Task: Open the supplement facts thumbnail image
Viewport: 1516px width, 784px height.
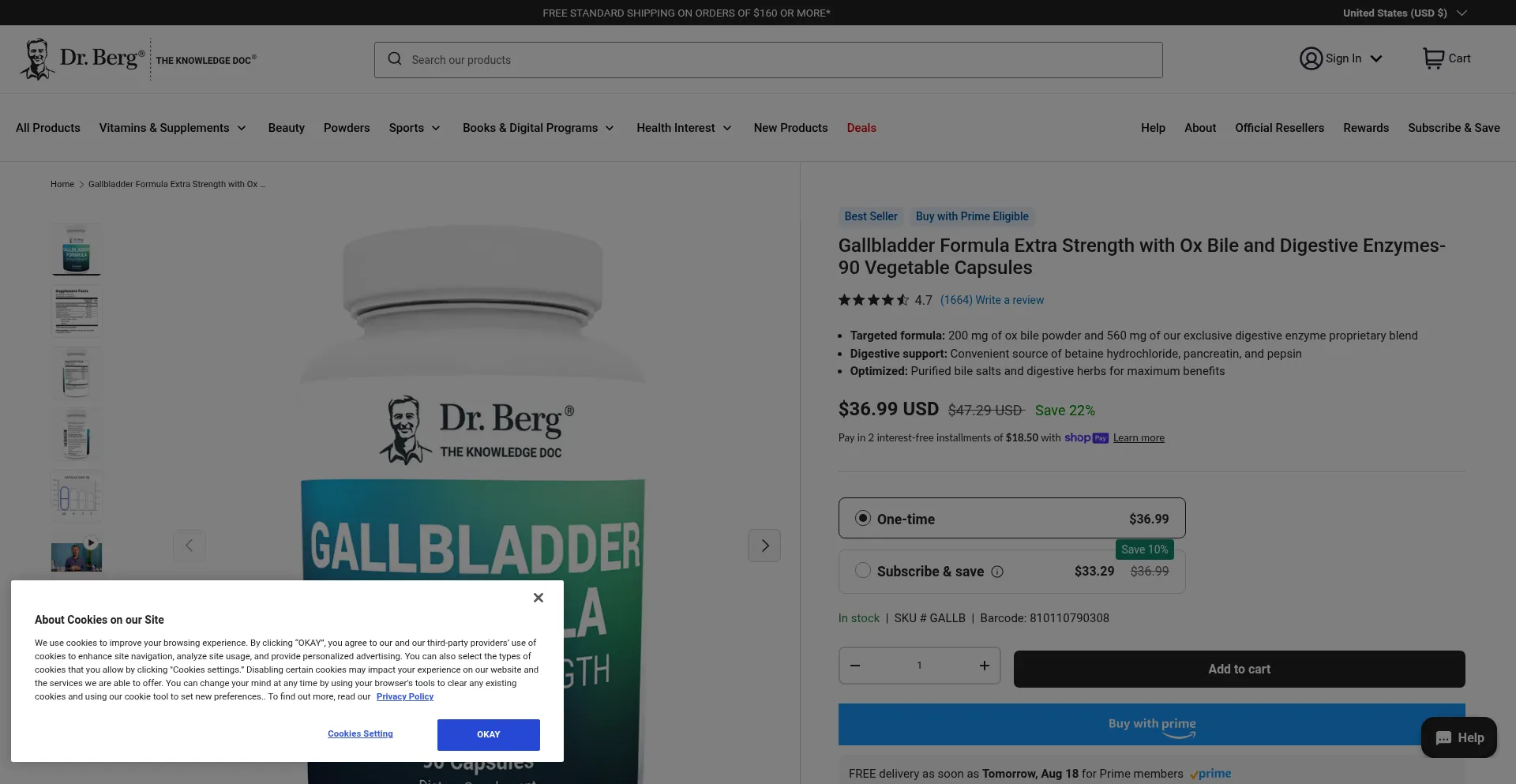Action: pos(77,311)
